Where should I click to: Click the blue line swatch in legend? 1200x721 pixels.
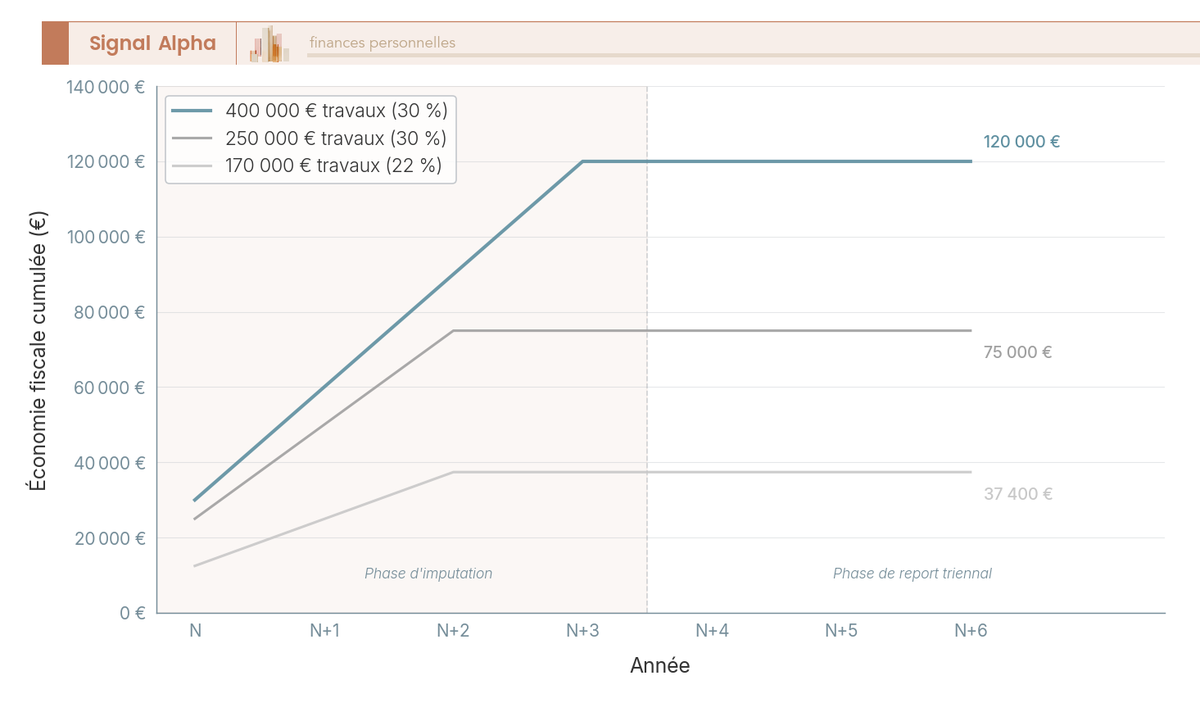(x=193, y=110)
